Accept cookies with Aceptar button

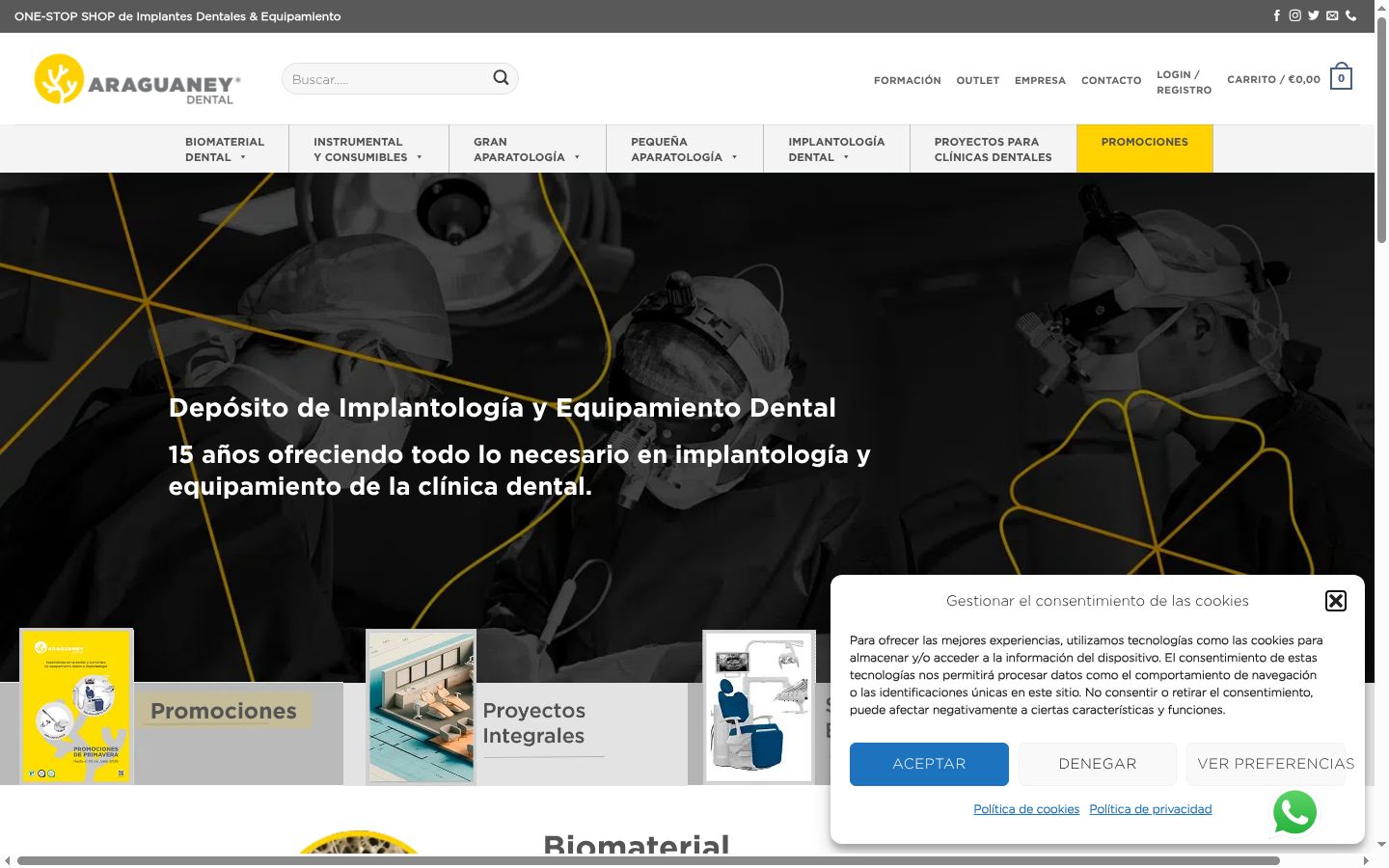[x=929, y=764]
